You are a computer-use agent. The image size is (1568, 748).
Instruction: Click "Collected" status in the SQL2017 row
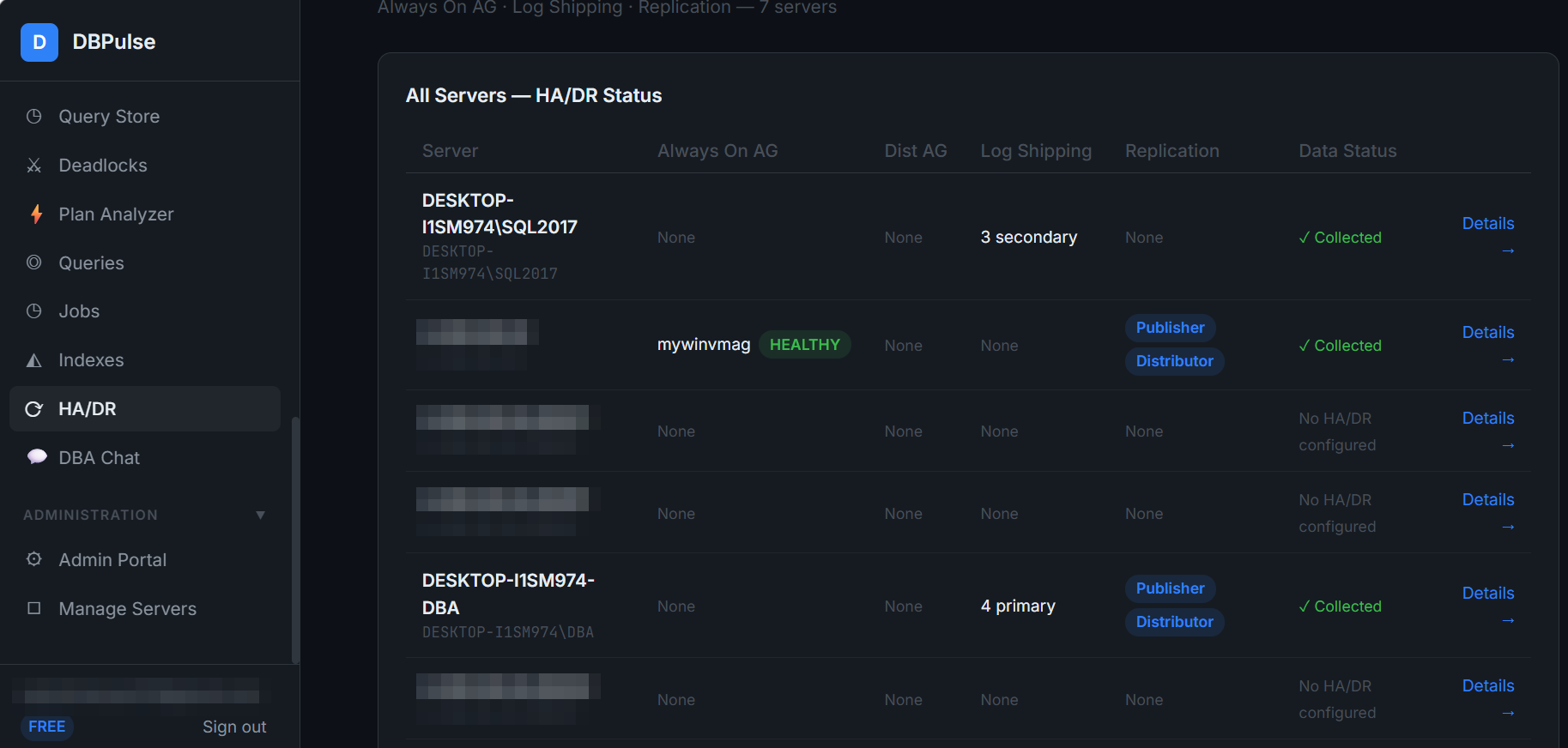[x=1341, y=238]
